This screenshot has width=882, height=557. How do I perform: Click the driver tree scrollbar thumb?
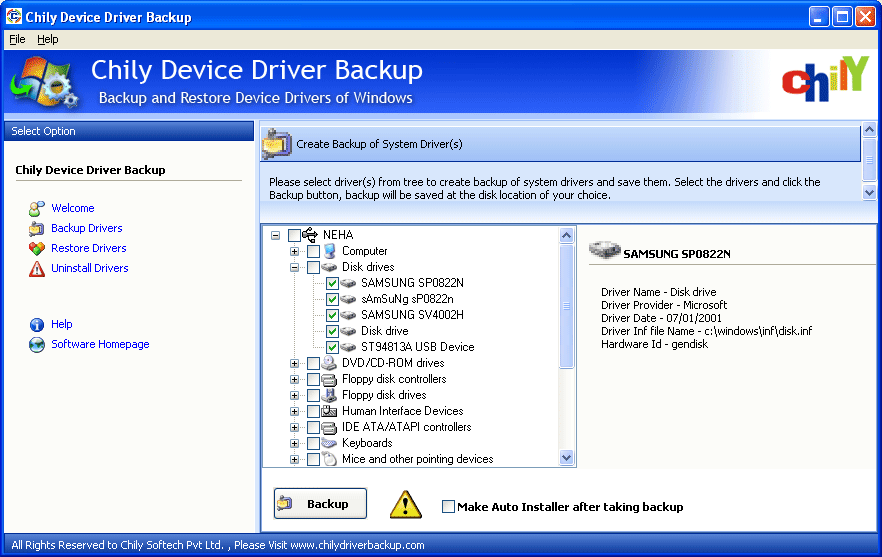click(566, 306)
